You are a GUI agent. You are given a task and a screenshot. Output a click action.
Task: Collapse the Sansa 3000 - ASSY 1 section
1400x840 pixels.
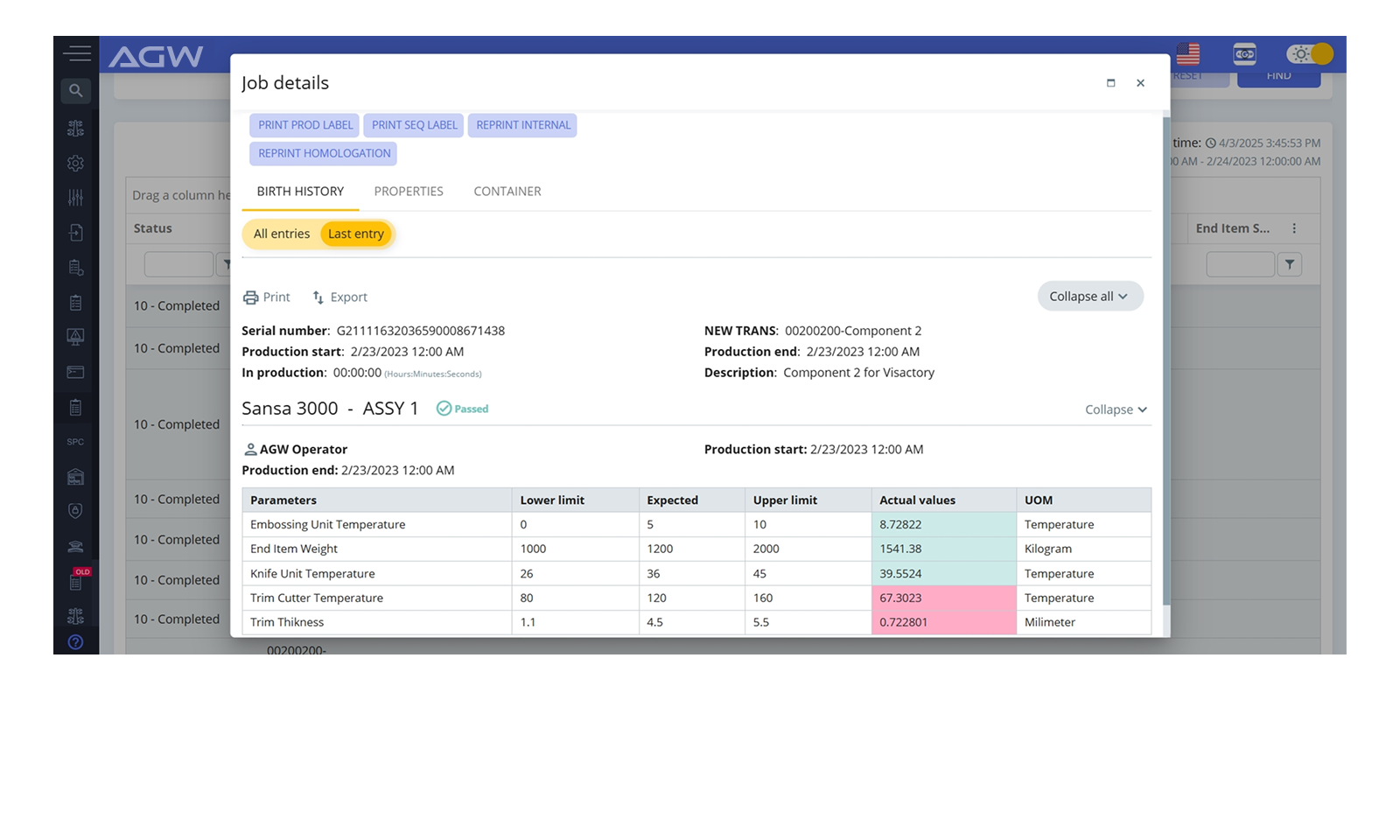(1116, 409)
